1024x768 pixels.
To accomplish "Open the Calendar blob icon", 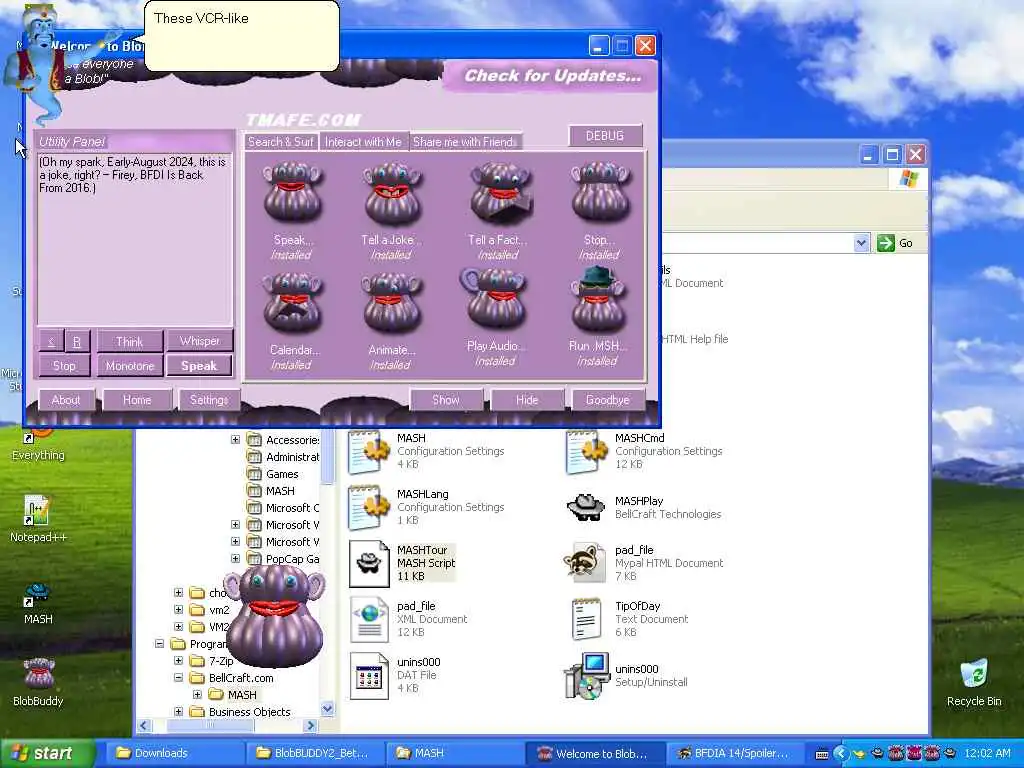I will click(292, 303).
